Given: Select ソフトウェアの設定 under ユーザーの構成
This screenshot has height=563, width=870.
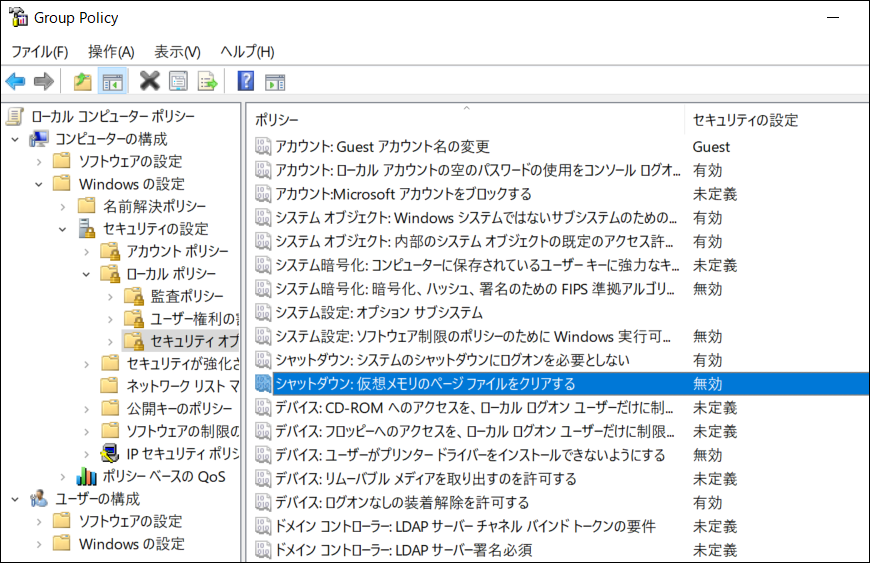Looking at the screenshot, I should pos(130,521).
